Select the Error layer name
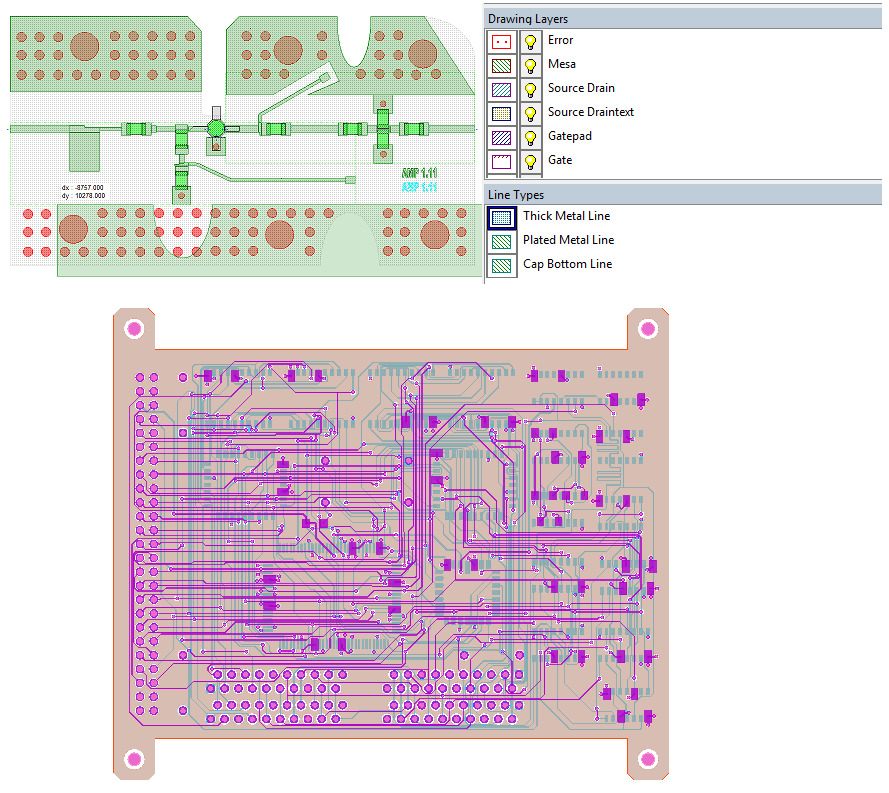This screenshot has width=889, height=793. coord(560,40)
